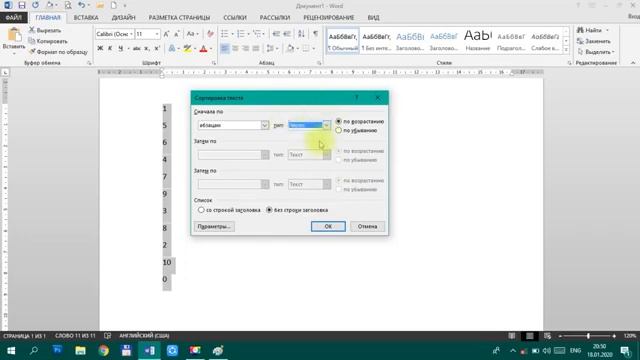Click the bulleted list icon
Image resolution: width=640 pixels, height=360 pixels.
(224, 34)
